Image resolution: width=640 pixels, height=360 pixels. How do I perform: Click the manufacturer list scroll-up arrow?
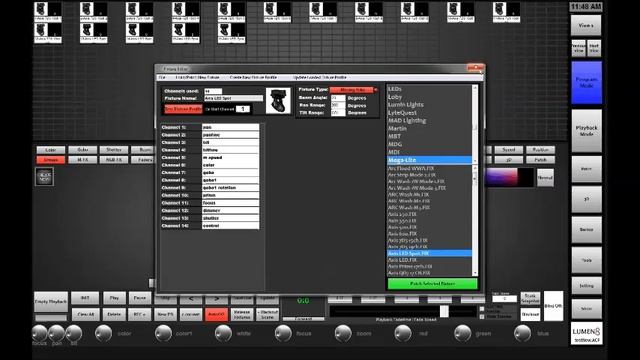475,87
